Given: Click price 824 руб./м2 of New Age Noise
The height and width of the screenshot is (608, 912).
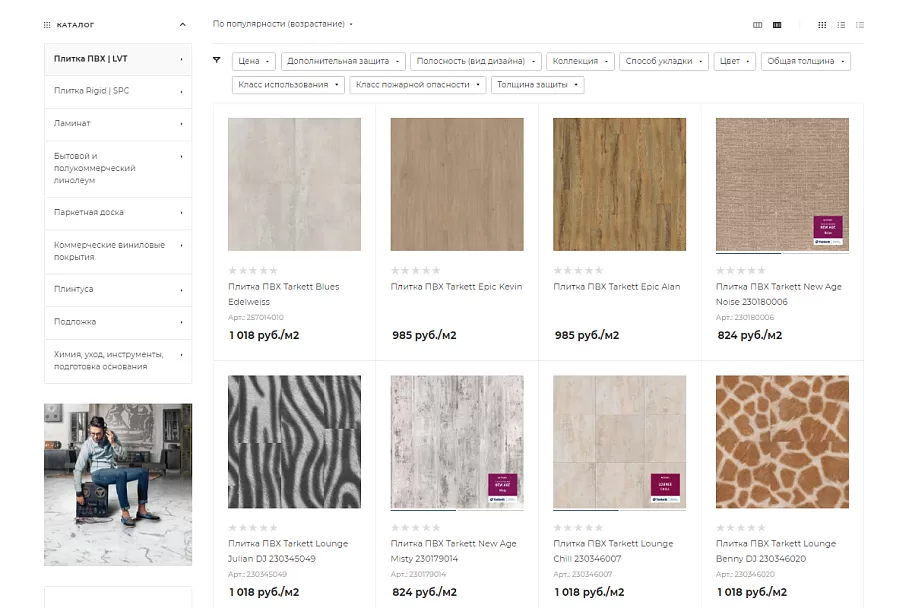Looking at the screenshot, I should pyautogui.click(x=750, y=336).
